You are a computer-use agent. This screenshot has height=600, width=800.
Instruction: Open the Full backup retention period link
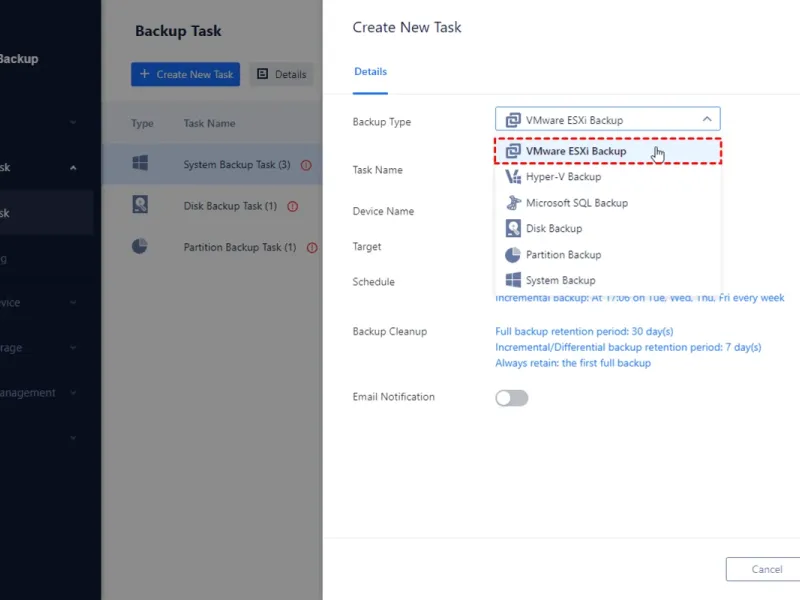pyautogui.click(x=584, y=332)
